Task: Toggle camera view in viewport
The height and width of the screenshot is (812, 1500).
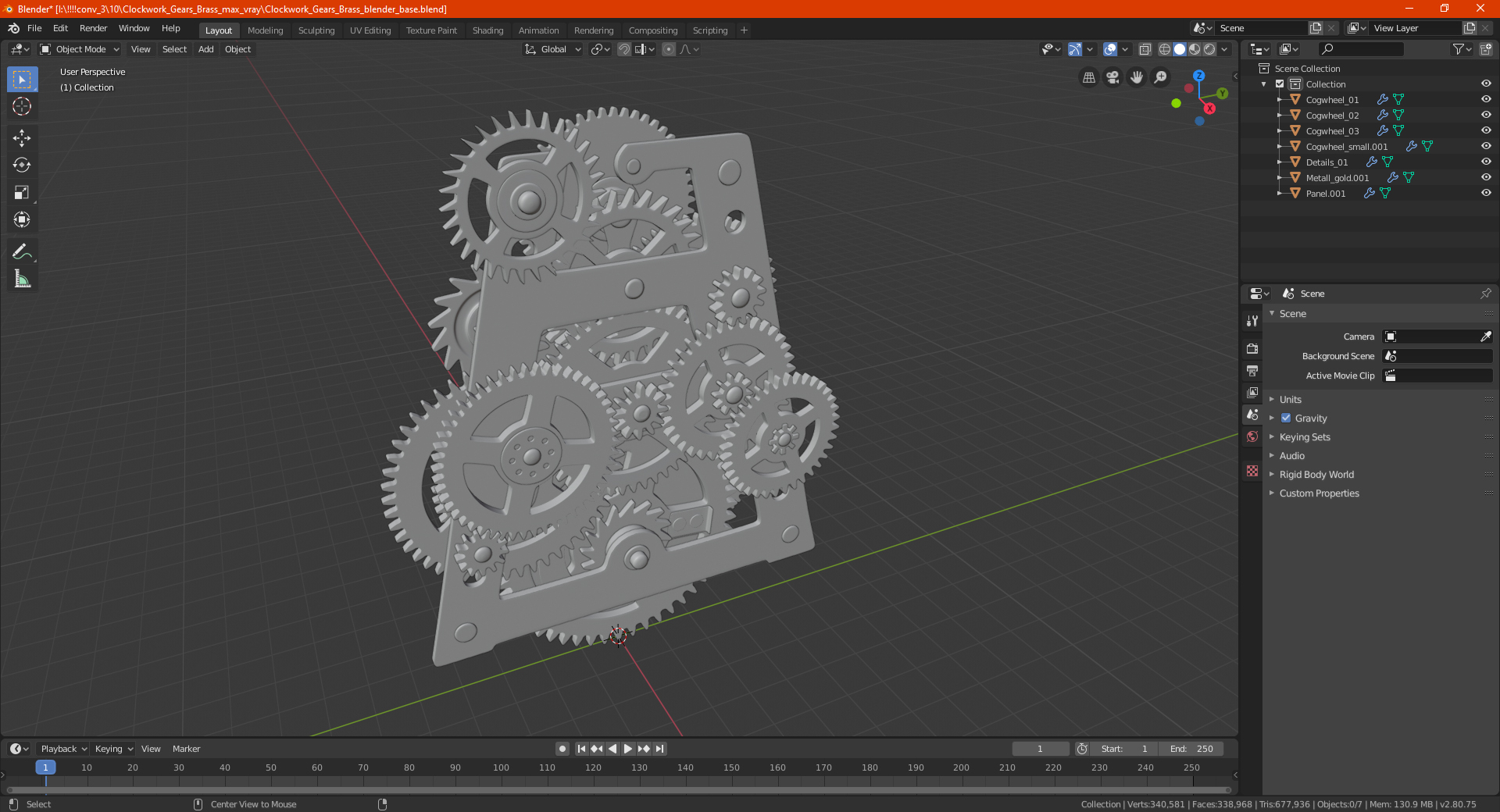Action: pyautogui.click(x=1112, y=77)
